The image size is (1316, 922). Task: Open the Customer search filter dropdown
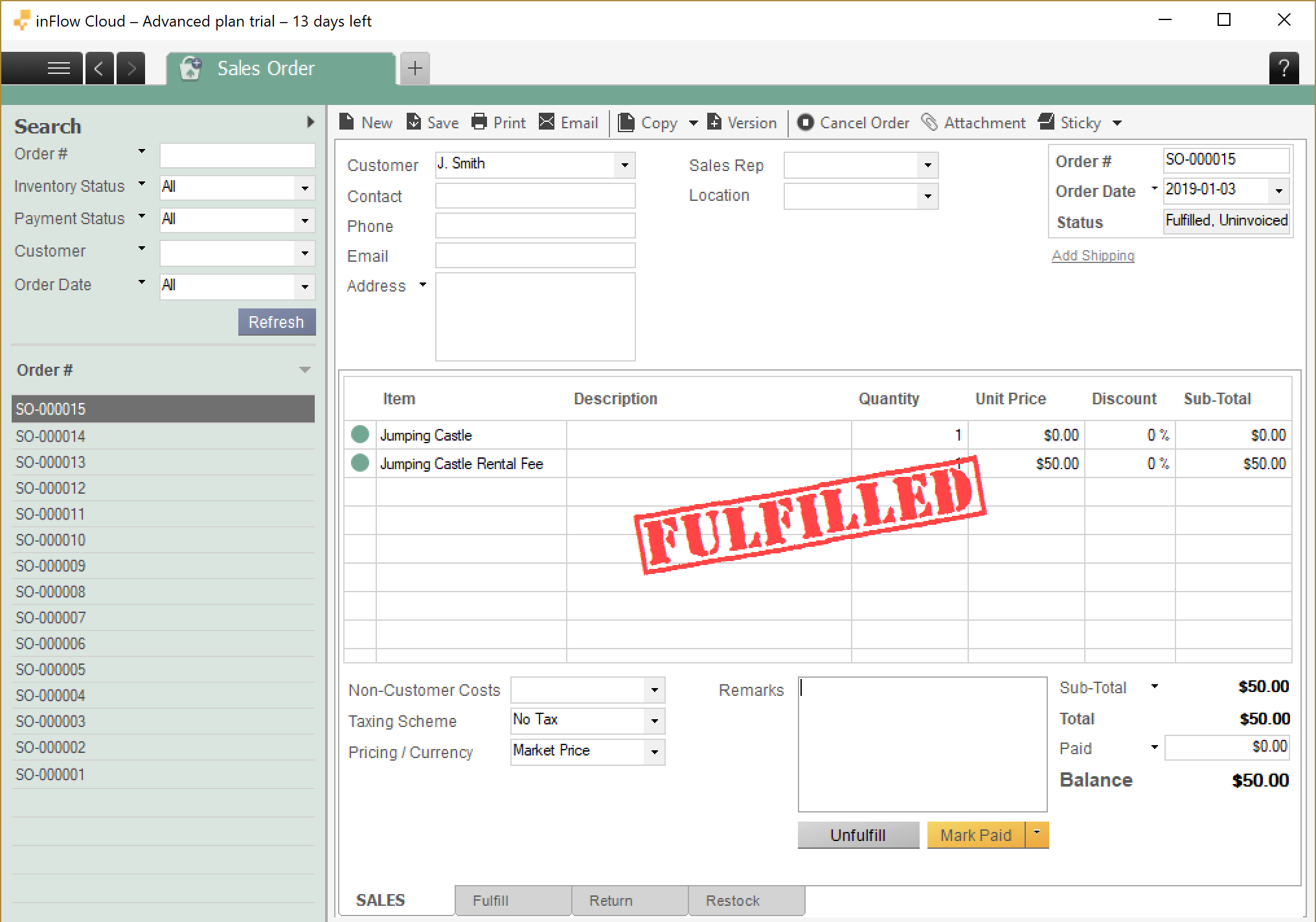click(x=304, y=253)
